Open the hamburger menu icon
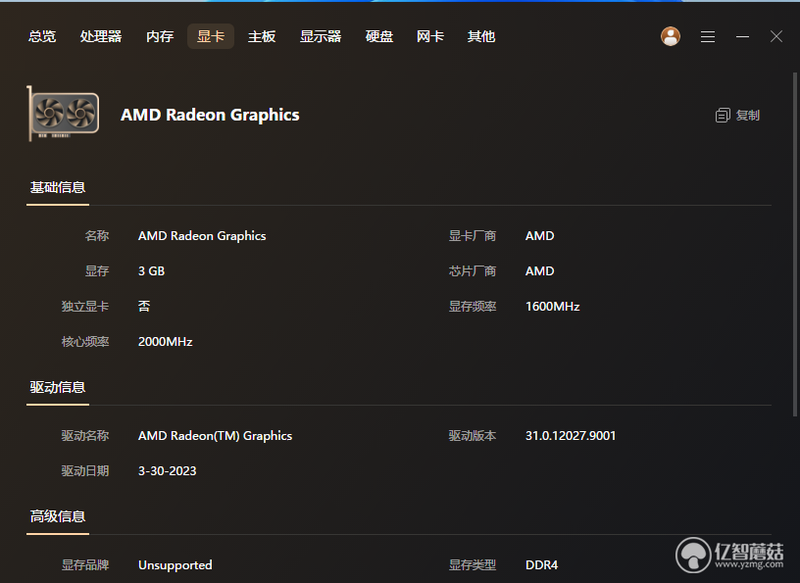 pyautogui.click(x=708, y=36)
